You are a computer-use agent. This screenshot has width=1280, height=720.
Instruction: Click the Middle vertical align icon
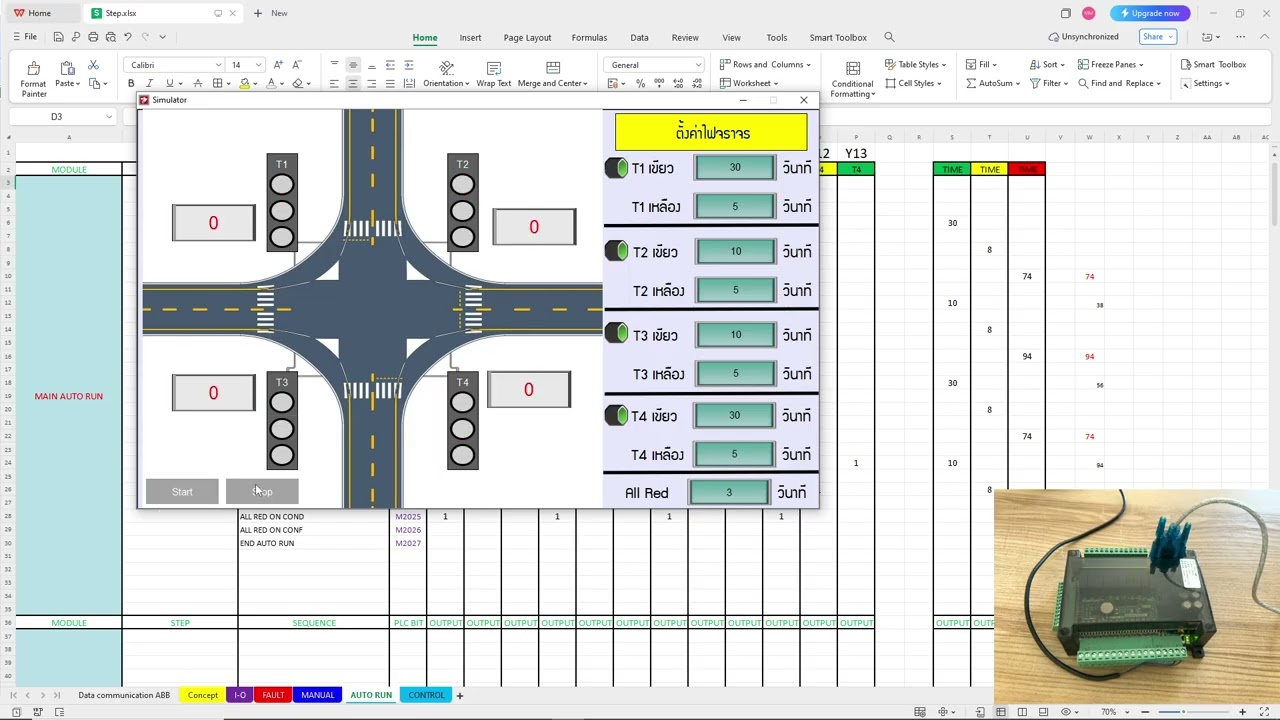[x=353, y=65]
